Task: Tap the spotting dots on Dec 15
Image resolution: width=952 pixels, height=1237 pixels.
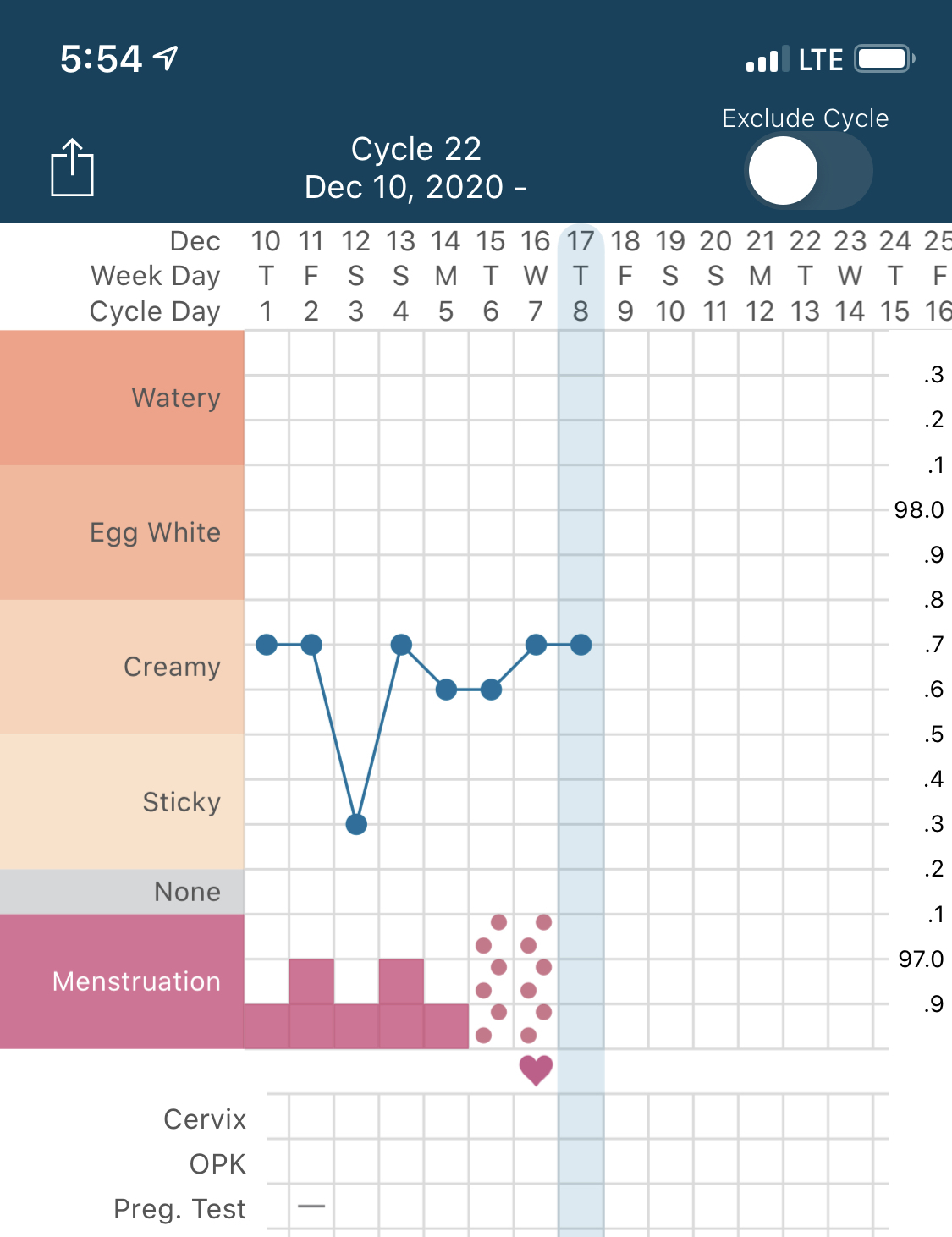Action: click(x=491, y=978)
